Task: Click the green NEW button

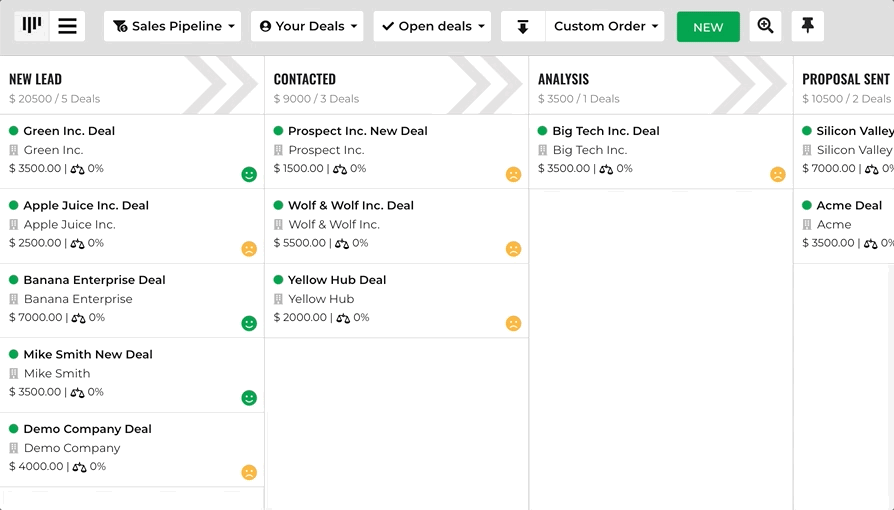Action: 708,27
